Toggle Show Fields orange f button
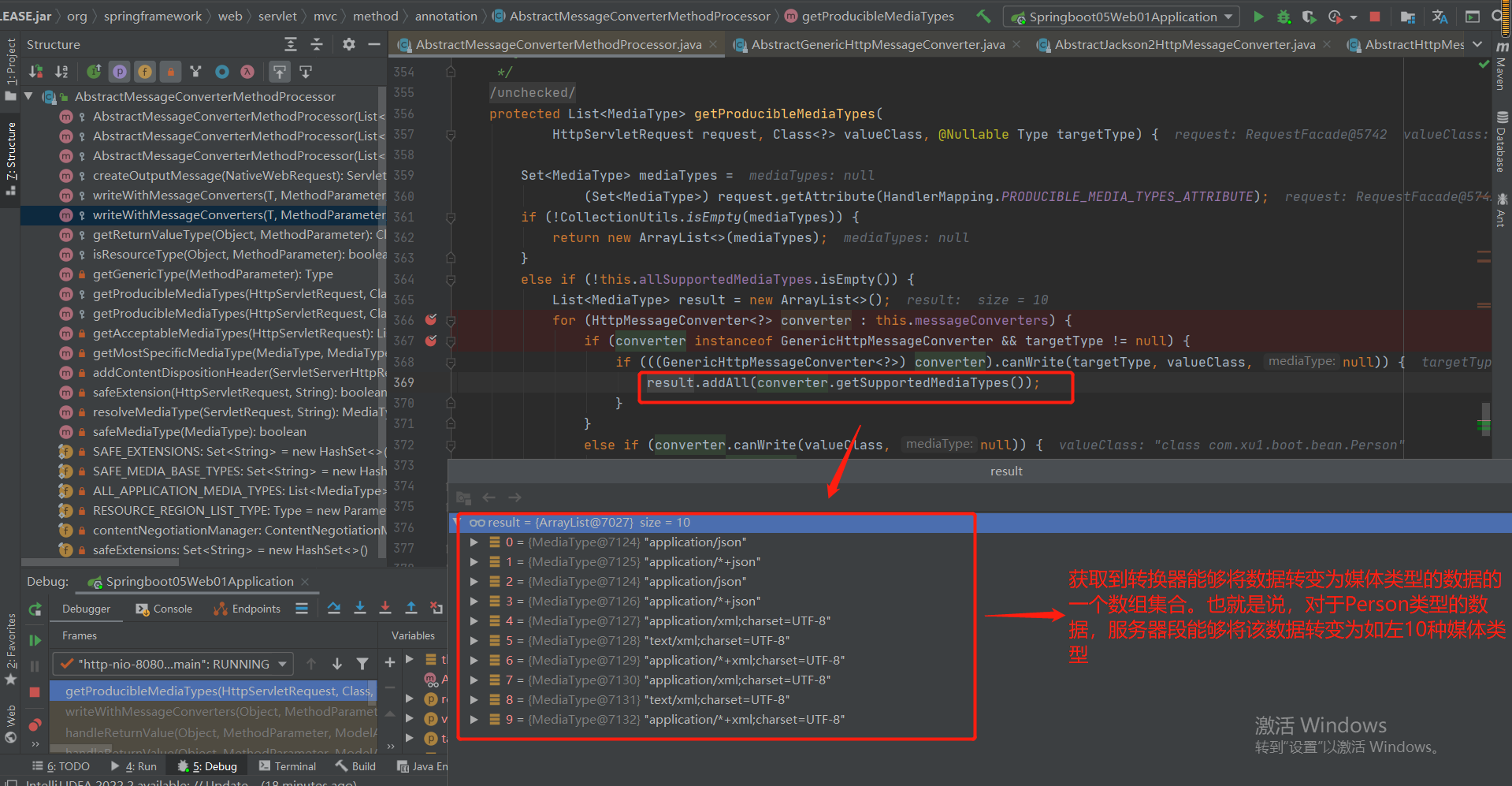This screenshot has width=1512, height=786. tap(145, 72)
